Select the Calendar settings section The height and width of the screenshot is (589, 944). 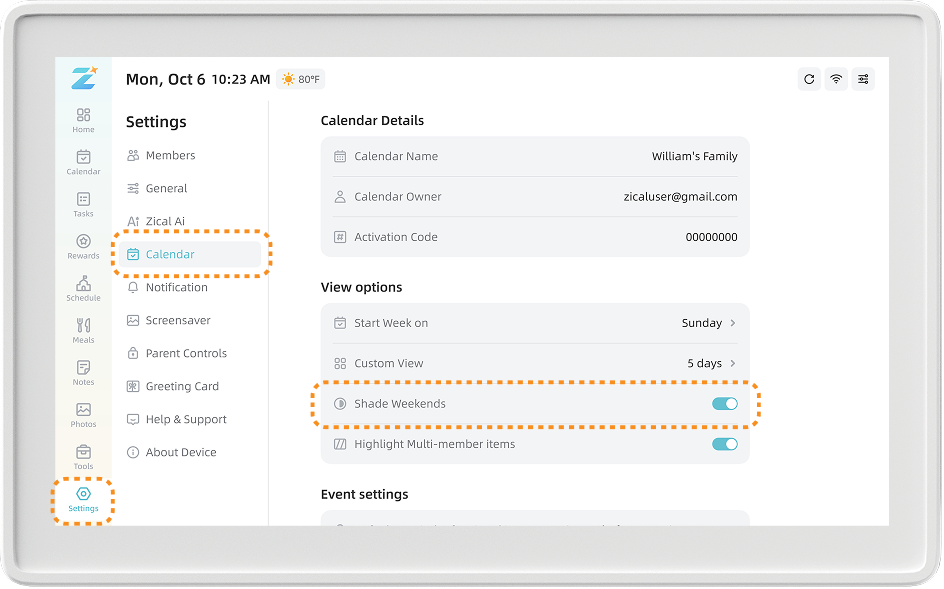[x=190, y=254]
